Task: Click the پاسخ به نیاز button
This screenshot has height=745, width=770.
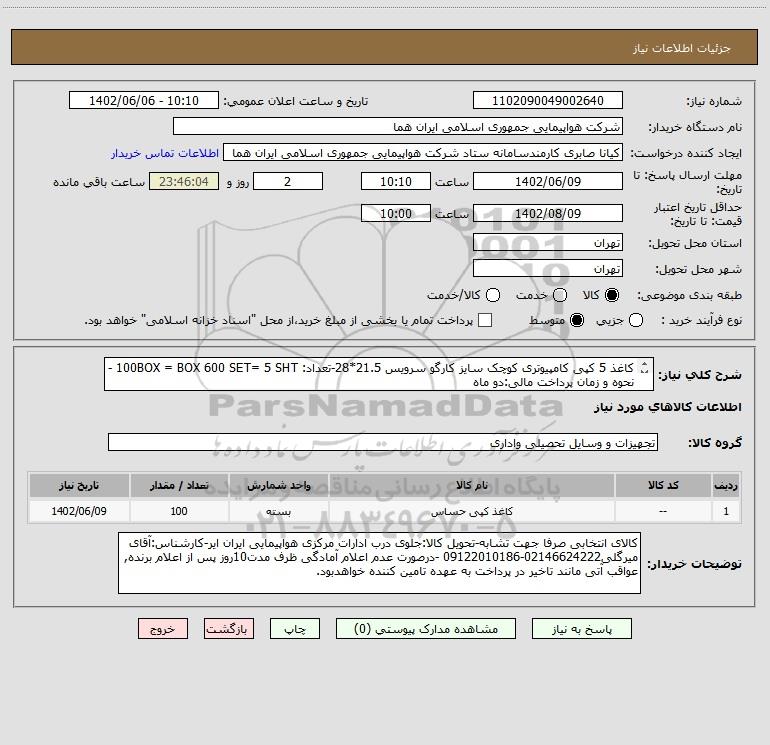Action: coord(581,629)
